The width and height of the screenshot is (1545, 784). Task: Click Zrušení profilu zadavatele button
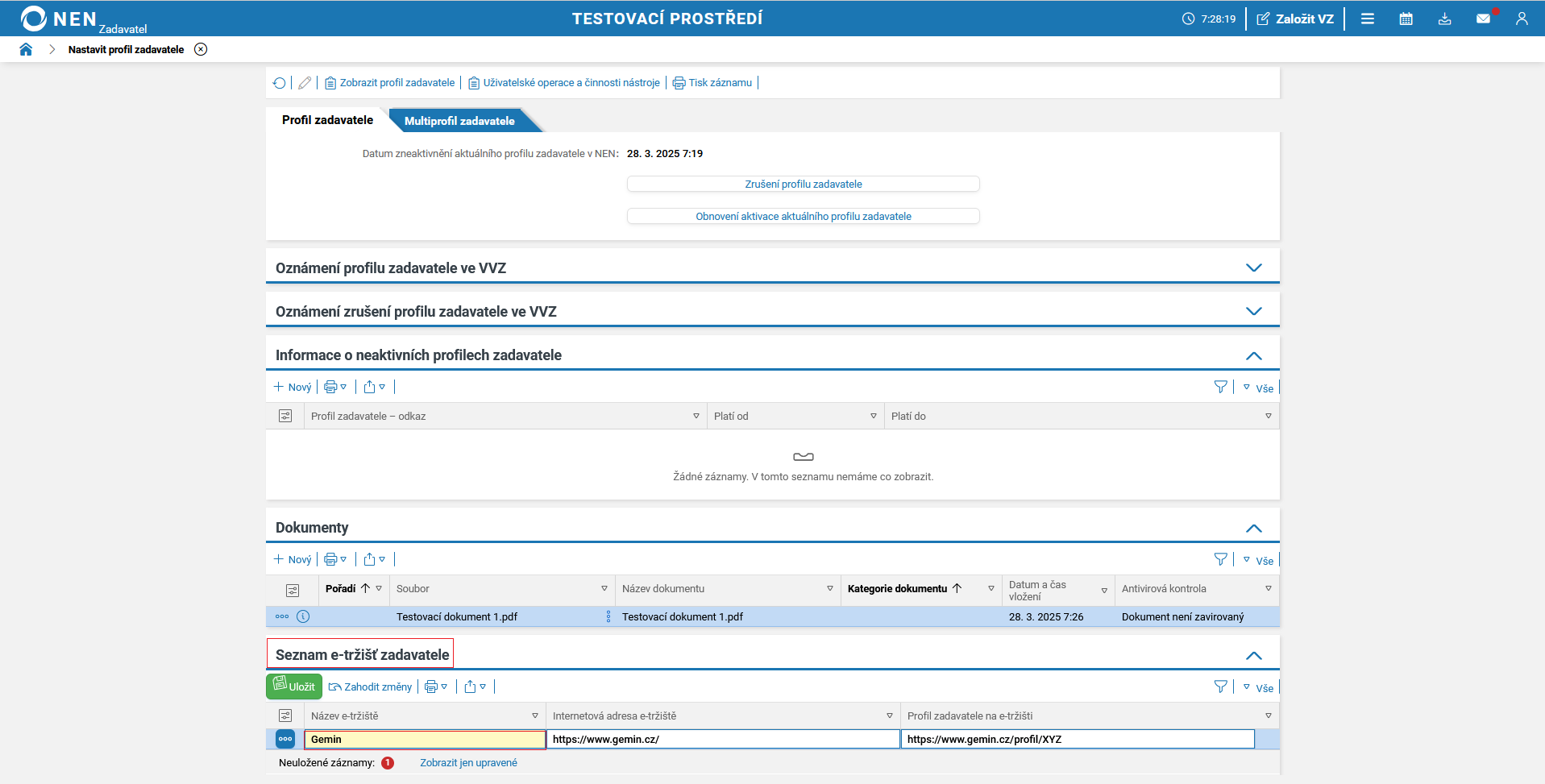[x=803, y=184]
